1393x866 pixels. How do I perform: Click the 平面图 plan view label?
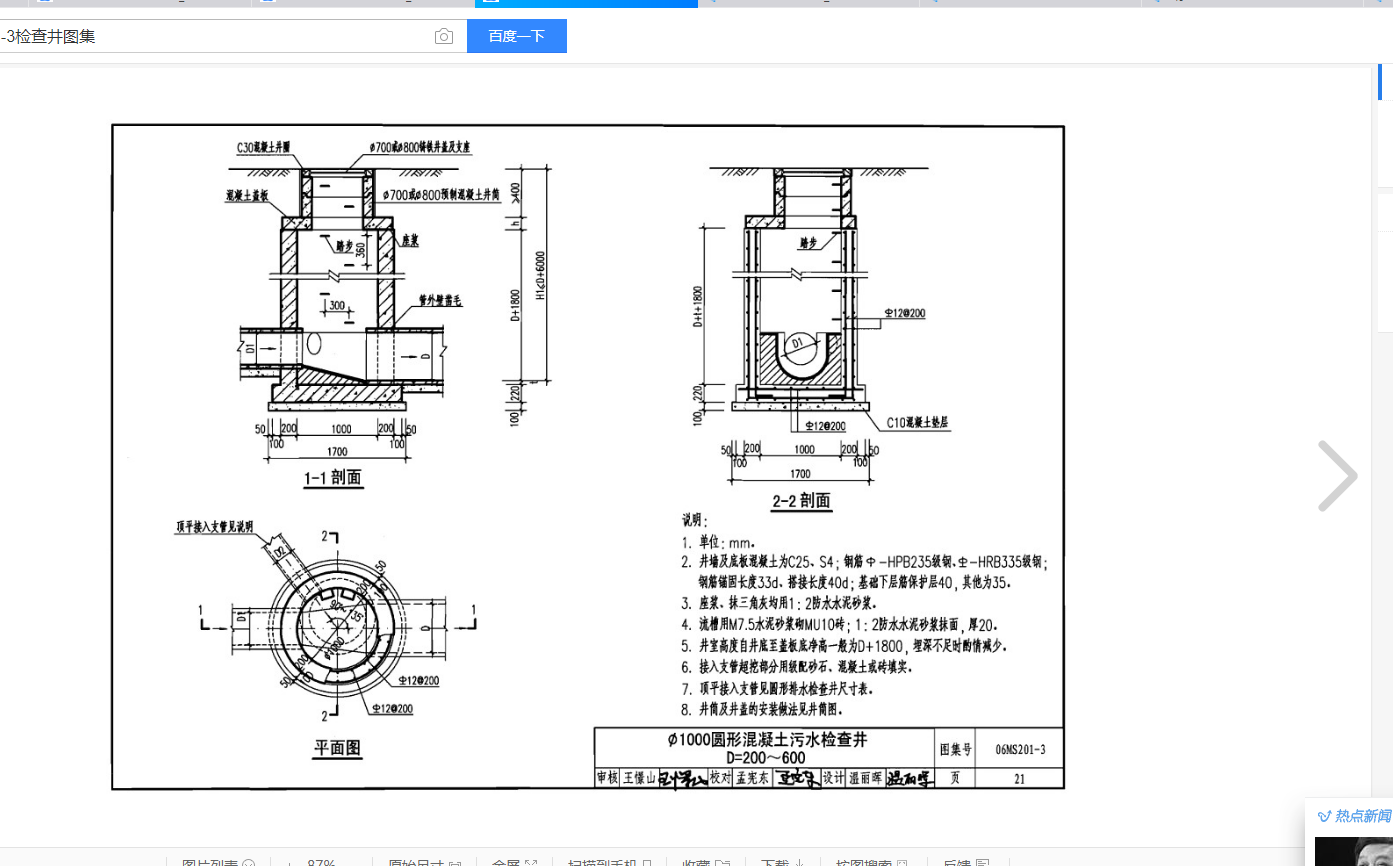337,747
